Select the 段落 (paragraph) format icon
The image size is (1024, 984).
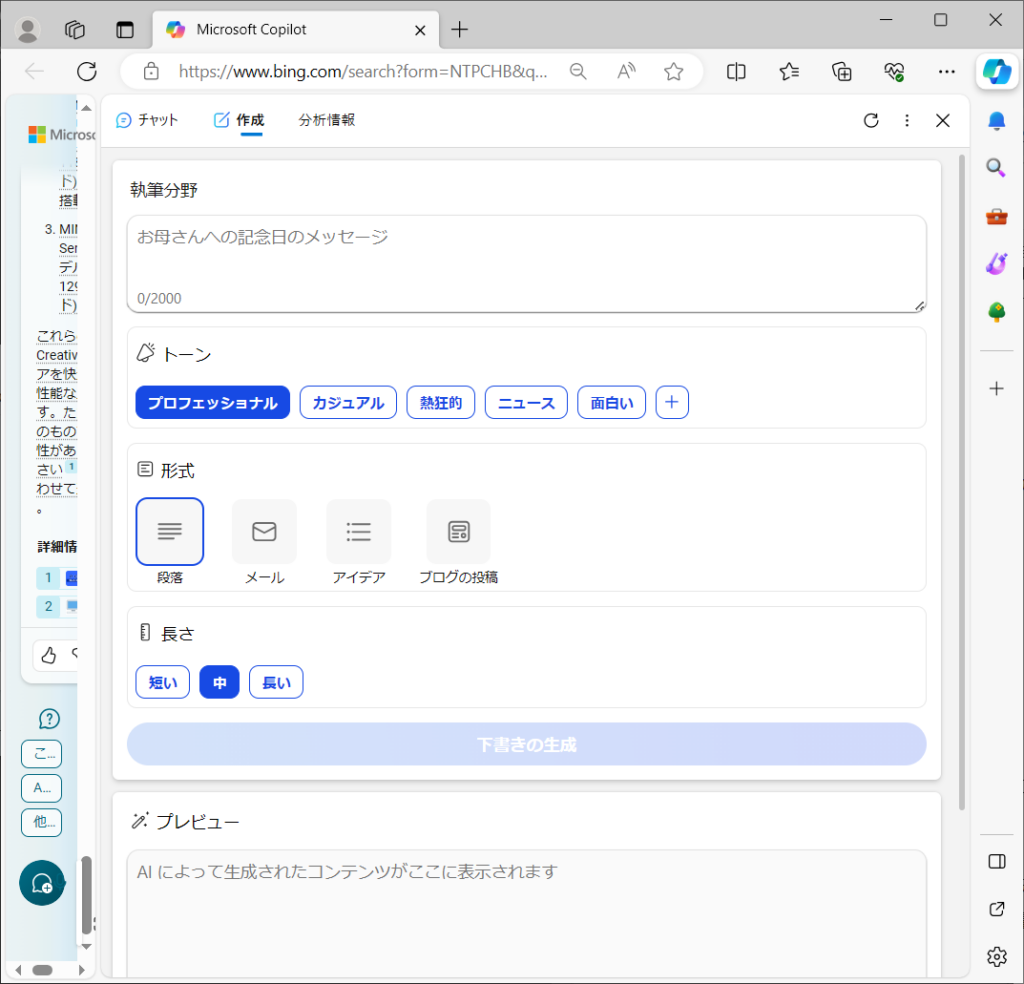[x=169, y=531]
